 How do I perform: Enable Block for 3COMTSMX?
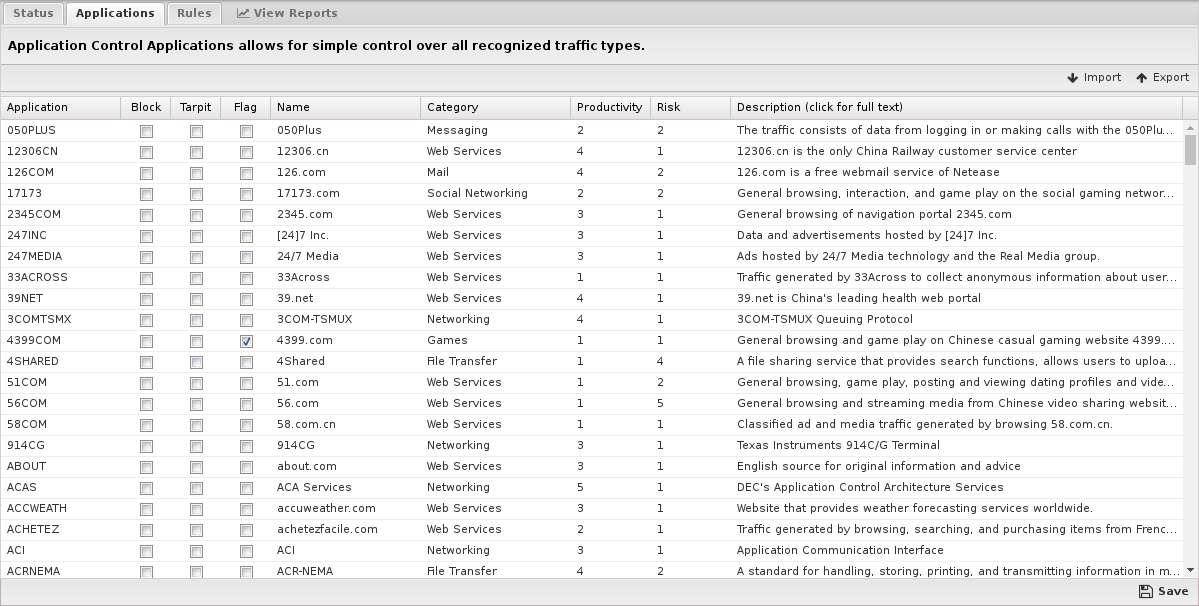(x=146, y=321)
